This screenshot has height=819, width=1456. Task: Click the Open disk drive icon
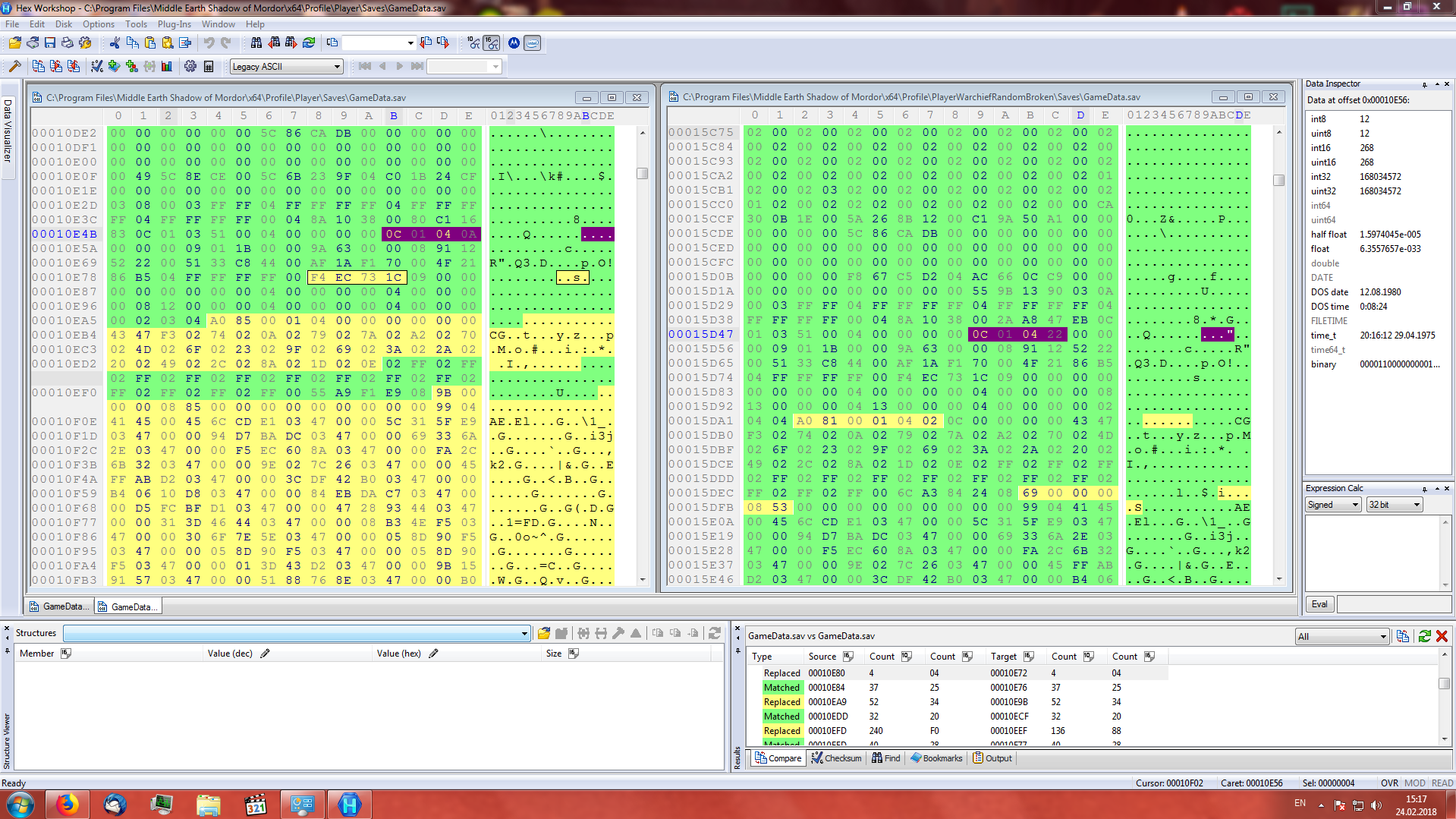[x=33, y=43]
